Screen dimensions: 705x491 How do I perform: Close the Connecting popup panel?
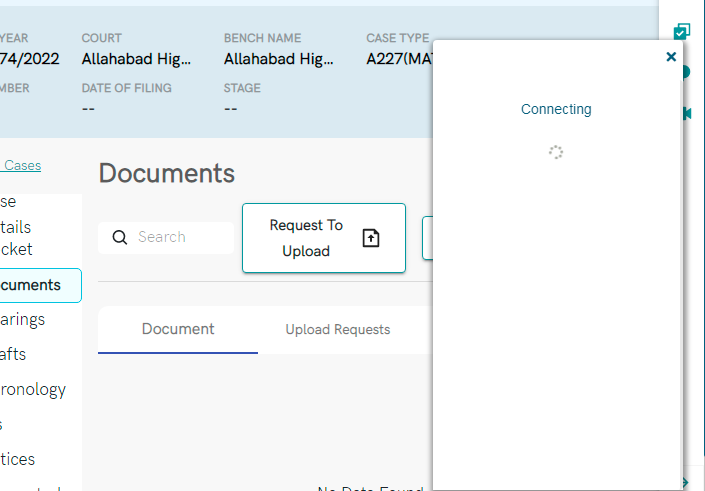tap(671, 57)
